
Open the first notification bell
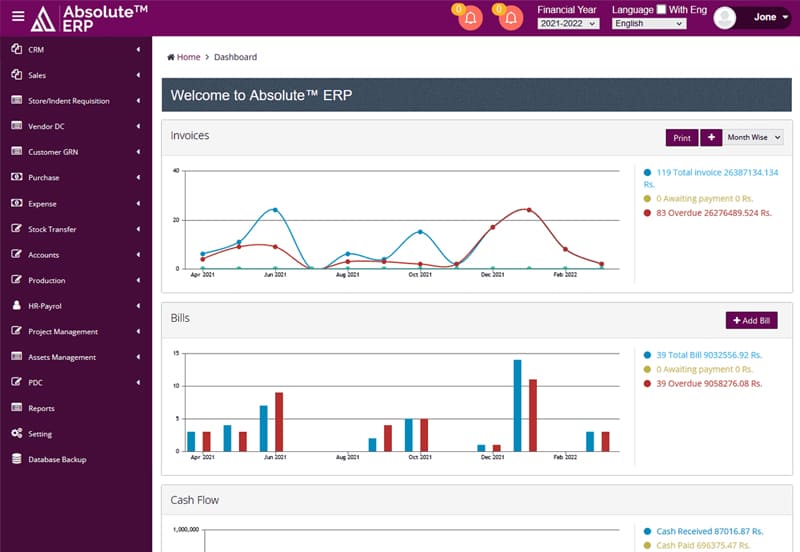pos(470,17)
